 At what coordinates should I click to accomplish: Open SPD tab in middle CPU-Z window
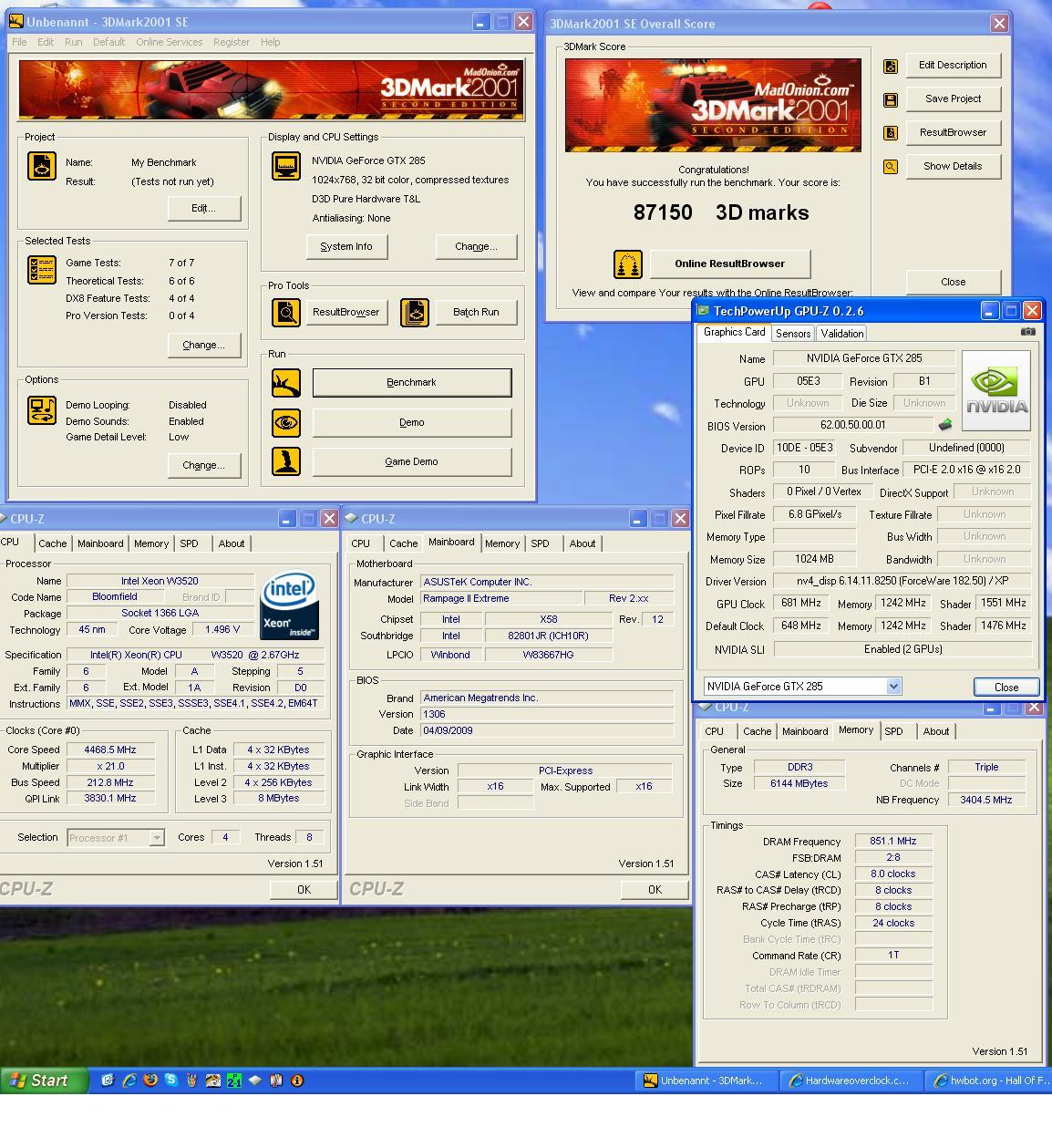tap(541, 543)
